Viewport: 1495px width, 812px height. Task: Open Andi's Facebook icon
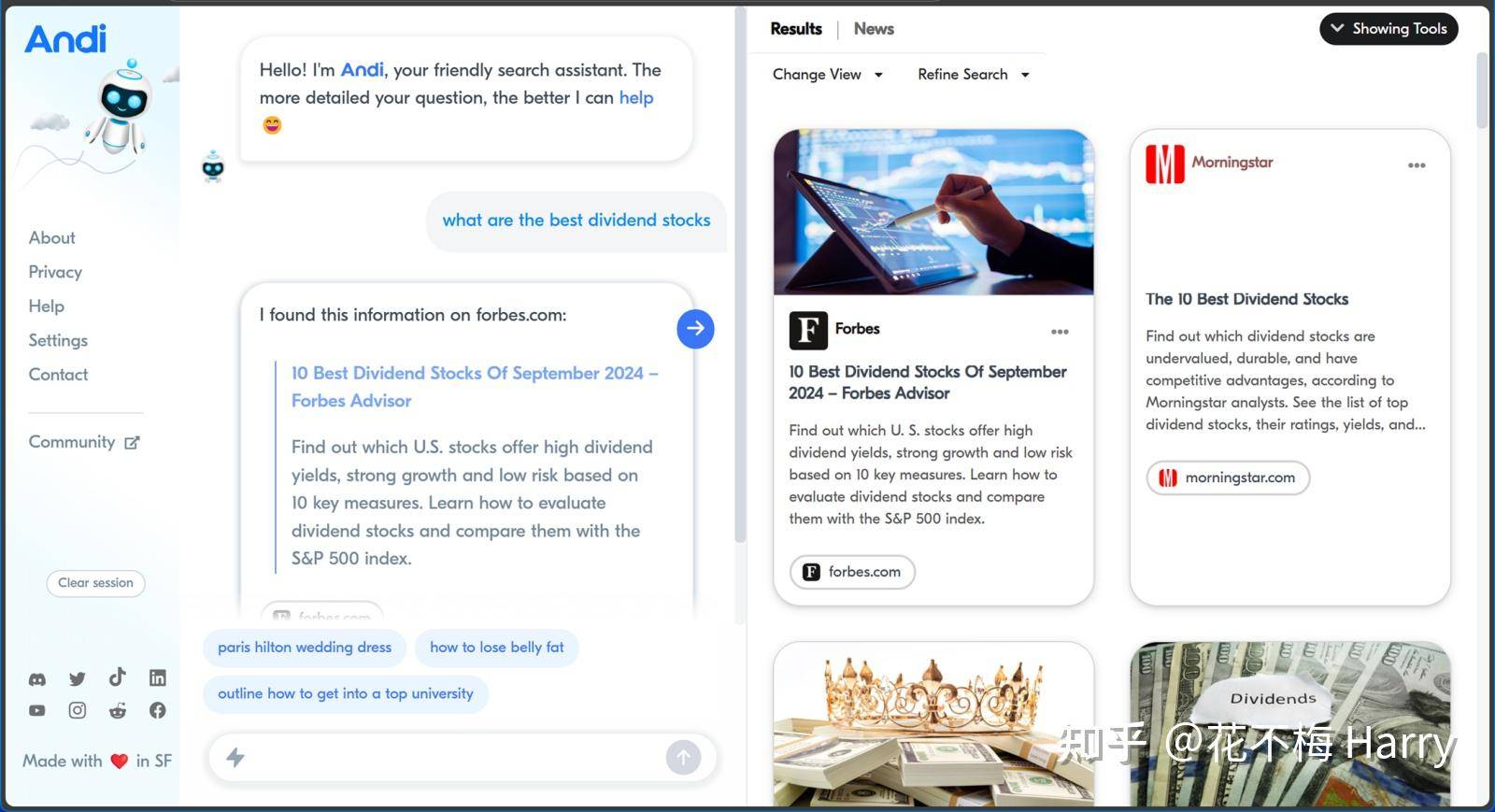[158, 710]
